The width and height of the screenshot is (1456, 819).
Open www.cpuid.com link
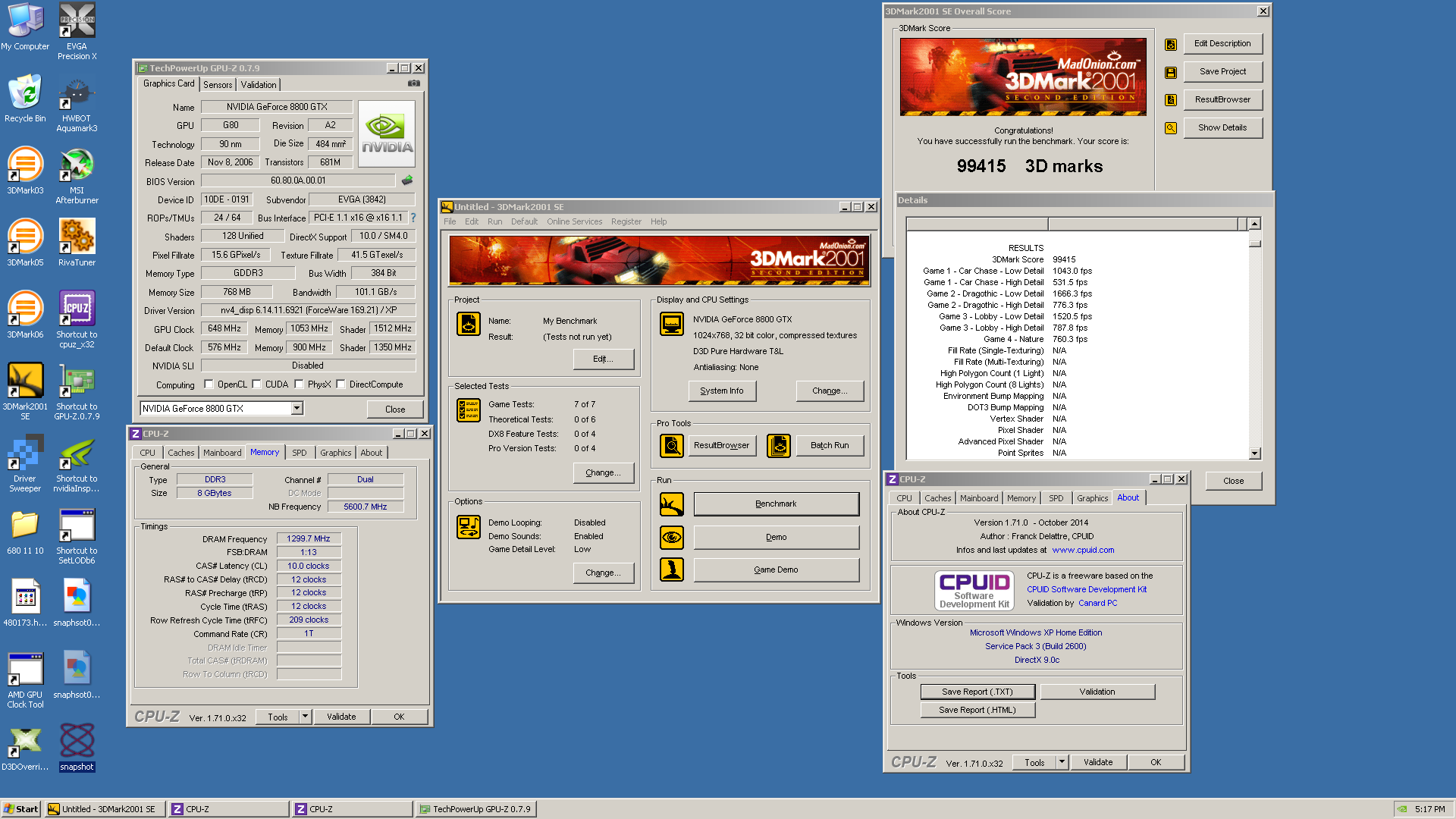(1083, 551)
